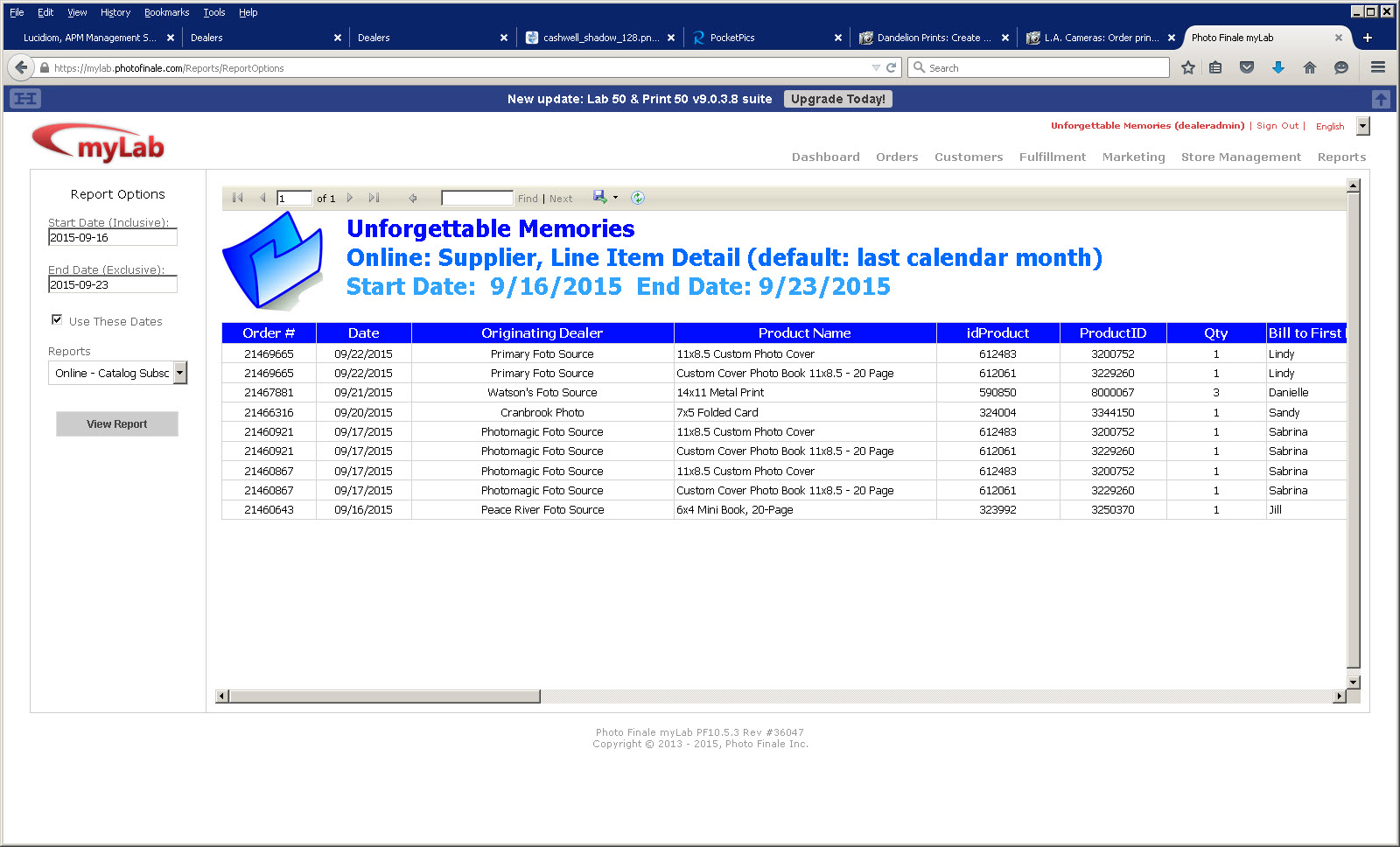Click the blue folder report image
The width and height of the screenshot is (1400, 847).
click(x=273, y=260)
